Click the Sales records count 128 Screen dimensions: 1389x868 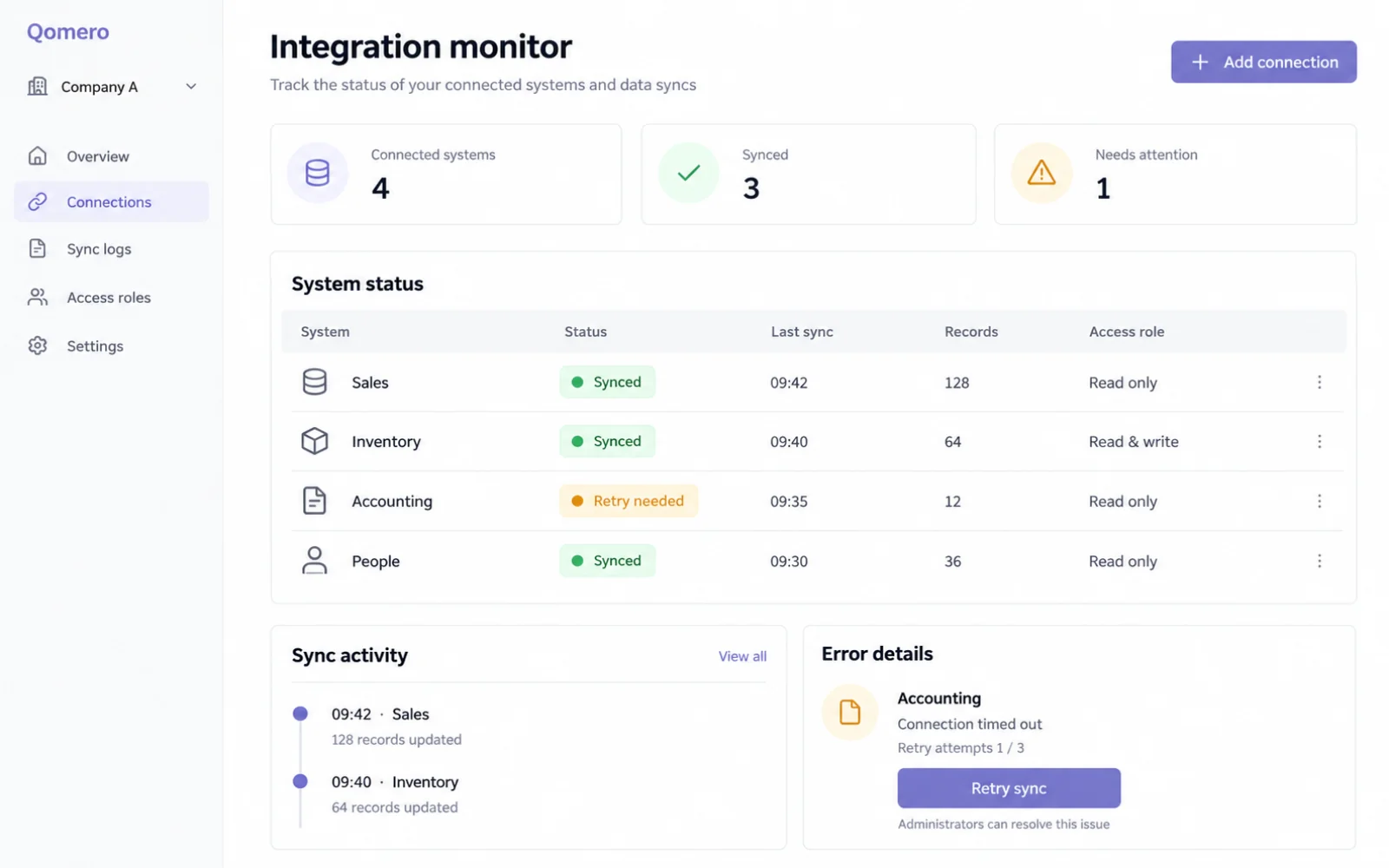pos(957,383)
